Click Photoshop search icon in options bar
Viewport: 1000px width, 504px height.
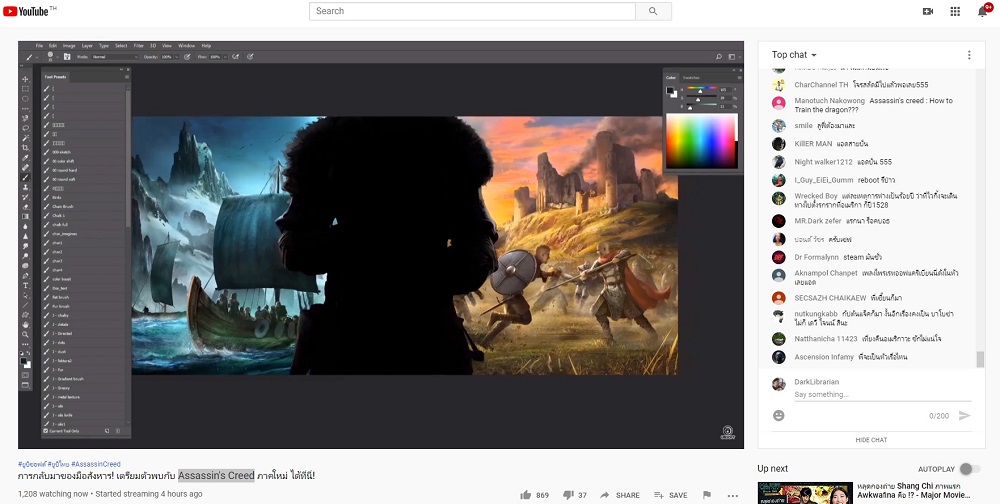click(x=719, y=57)
